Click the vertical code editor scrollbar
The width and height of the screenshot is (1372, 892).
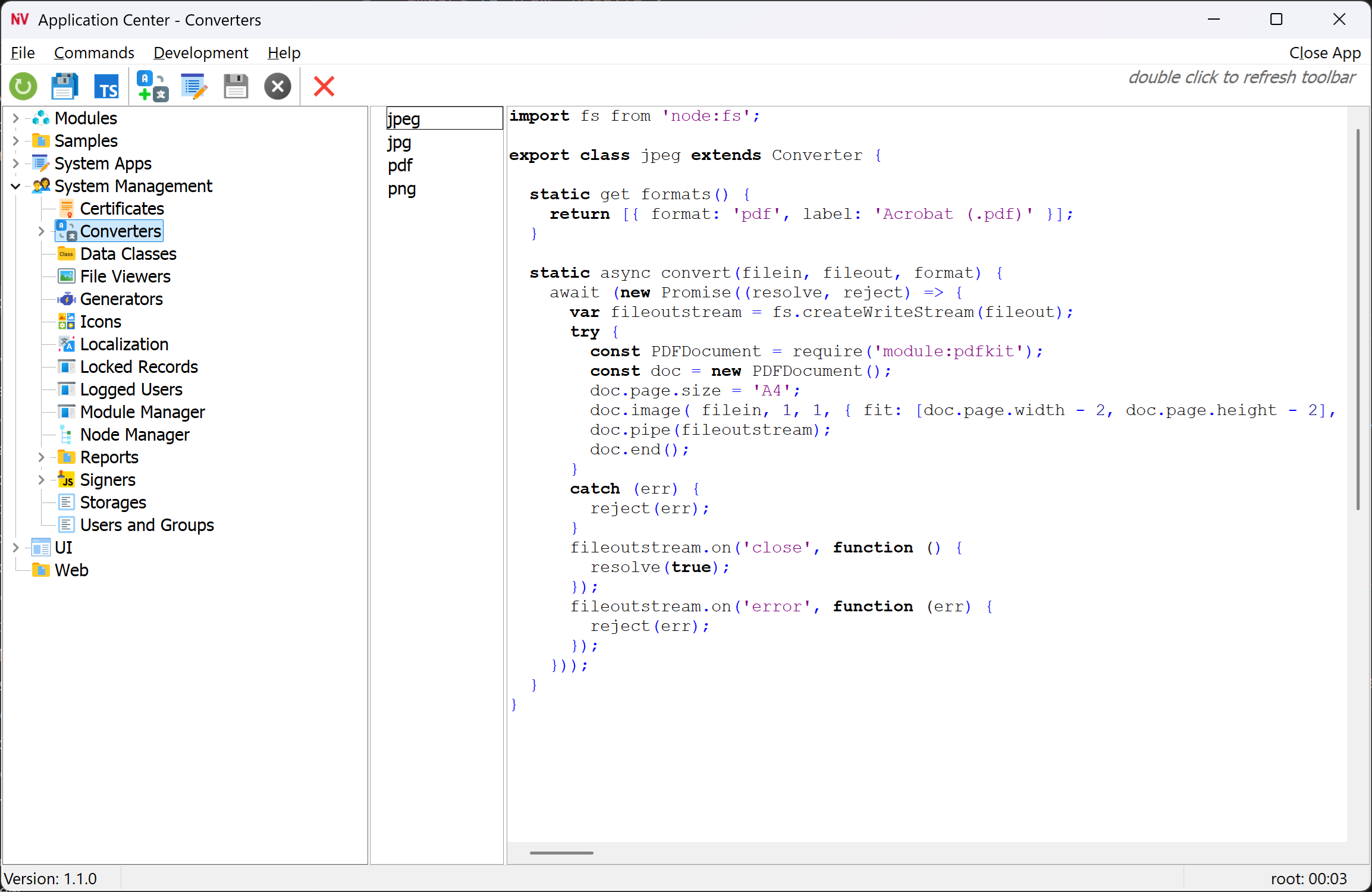1358,319
